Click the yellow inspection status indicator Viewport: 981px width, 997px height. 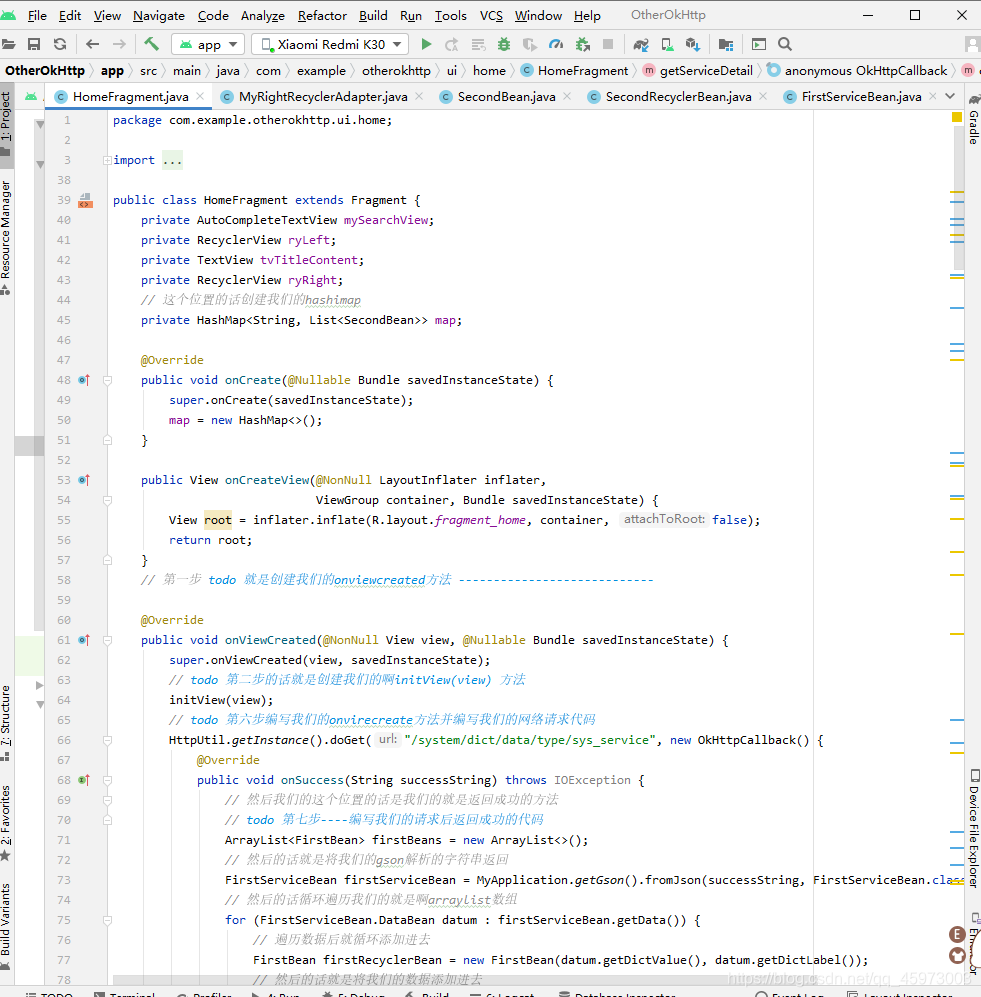coord(956,117)
